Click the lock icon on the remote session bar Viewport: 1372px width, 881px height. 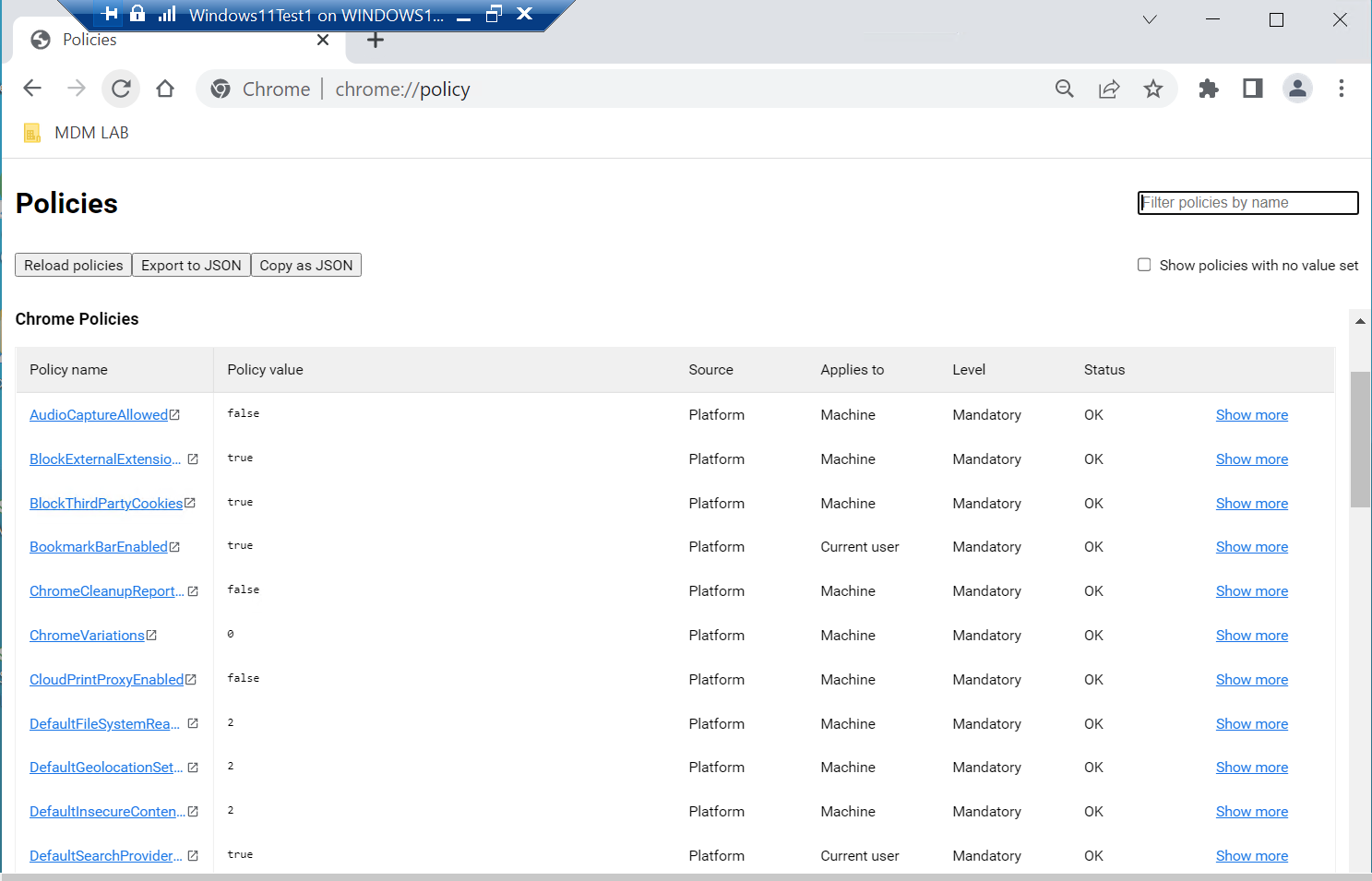coord(137,14)
